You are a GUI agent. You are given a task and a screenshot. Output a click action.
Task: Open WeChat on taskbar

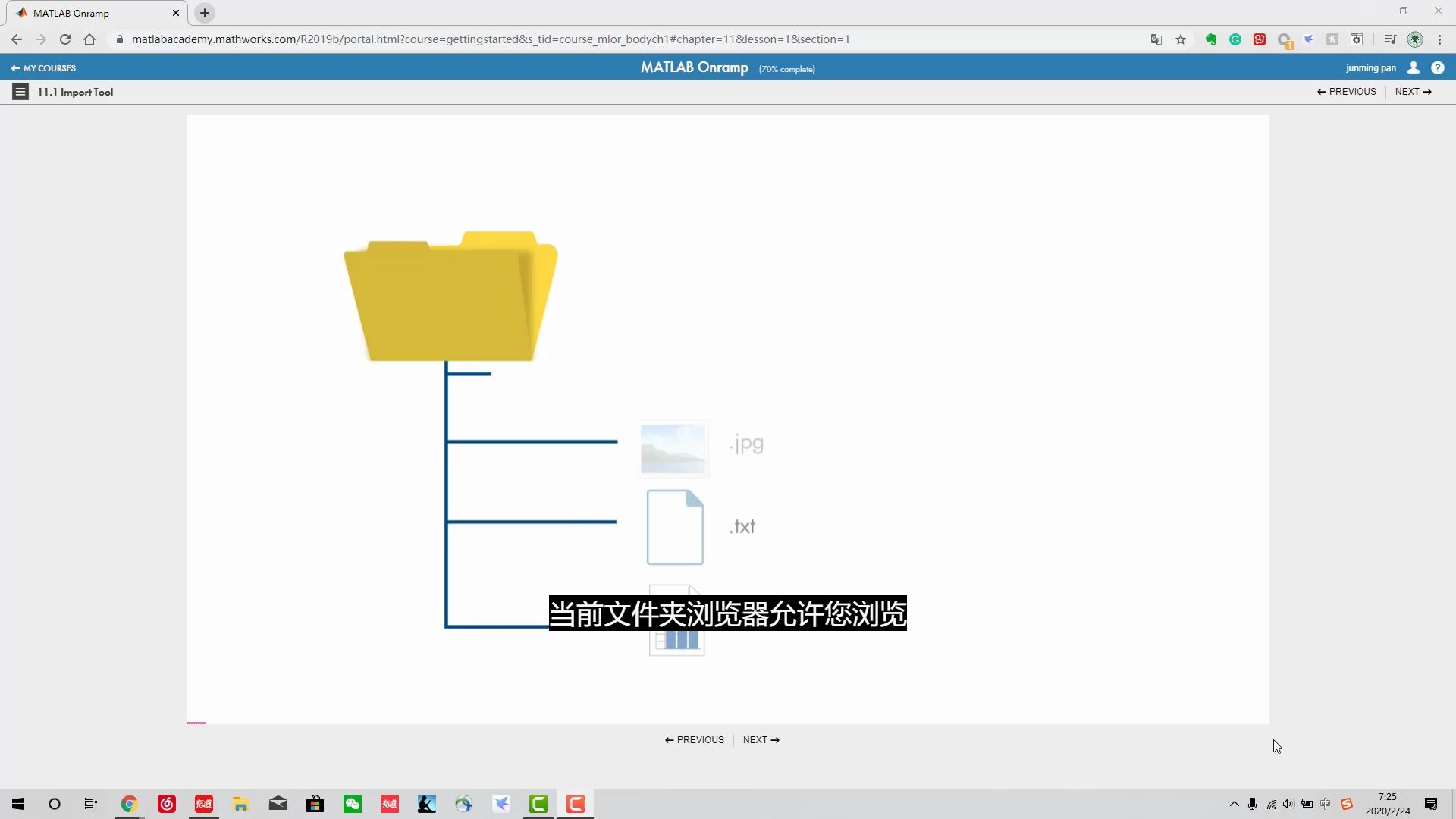coord(353,804)
